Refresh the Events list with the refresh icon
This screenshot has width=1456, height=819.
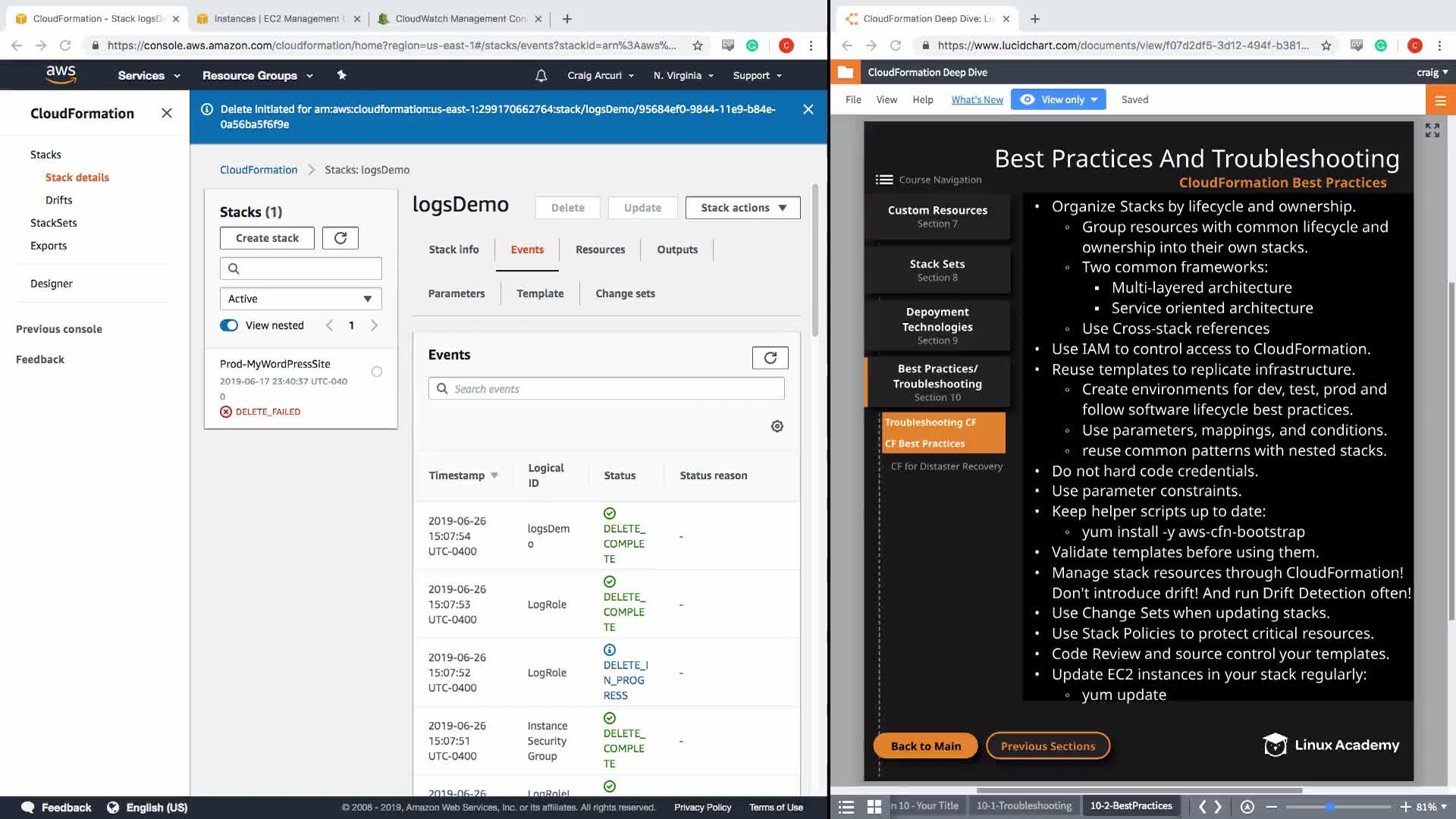pos(770,358)
